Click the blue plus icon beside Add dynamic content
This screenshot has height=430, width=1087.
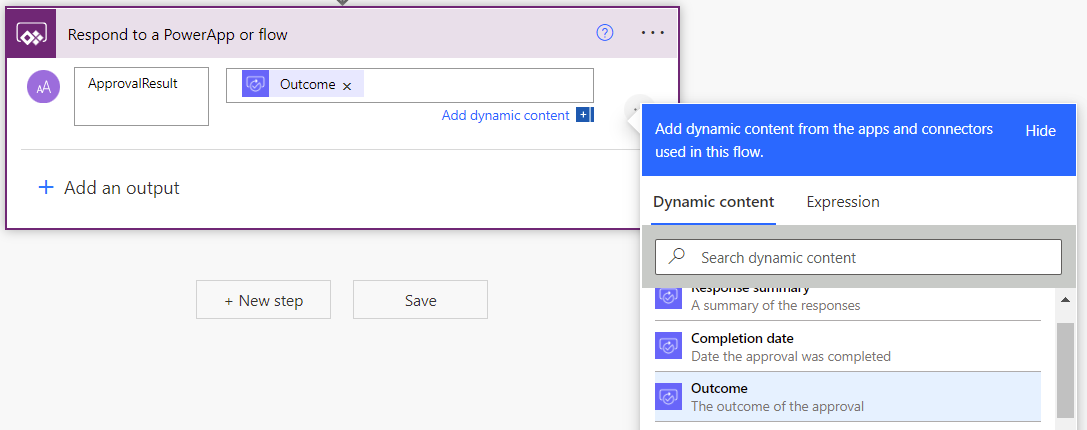[x=584, y=115]
